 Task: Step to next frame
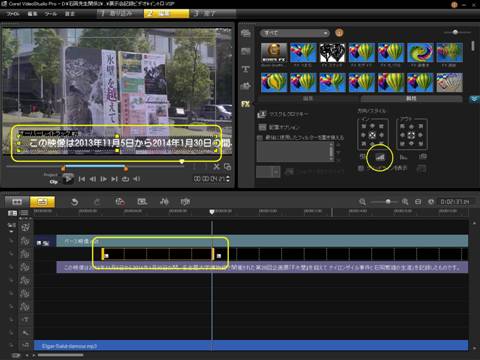click(104, 179)
